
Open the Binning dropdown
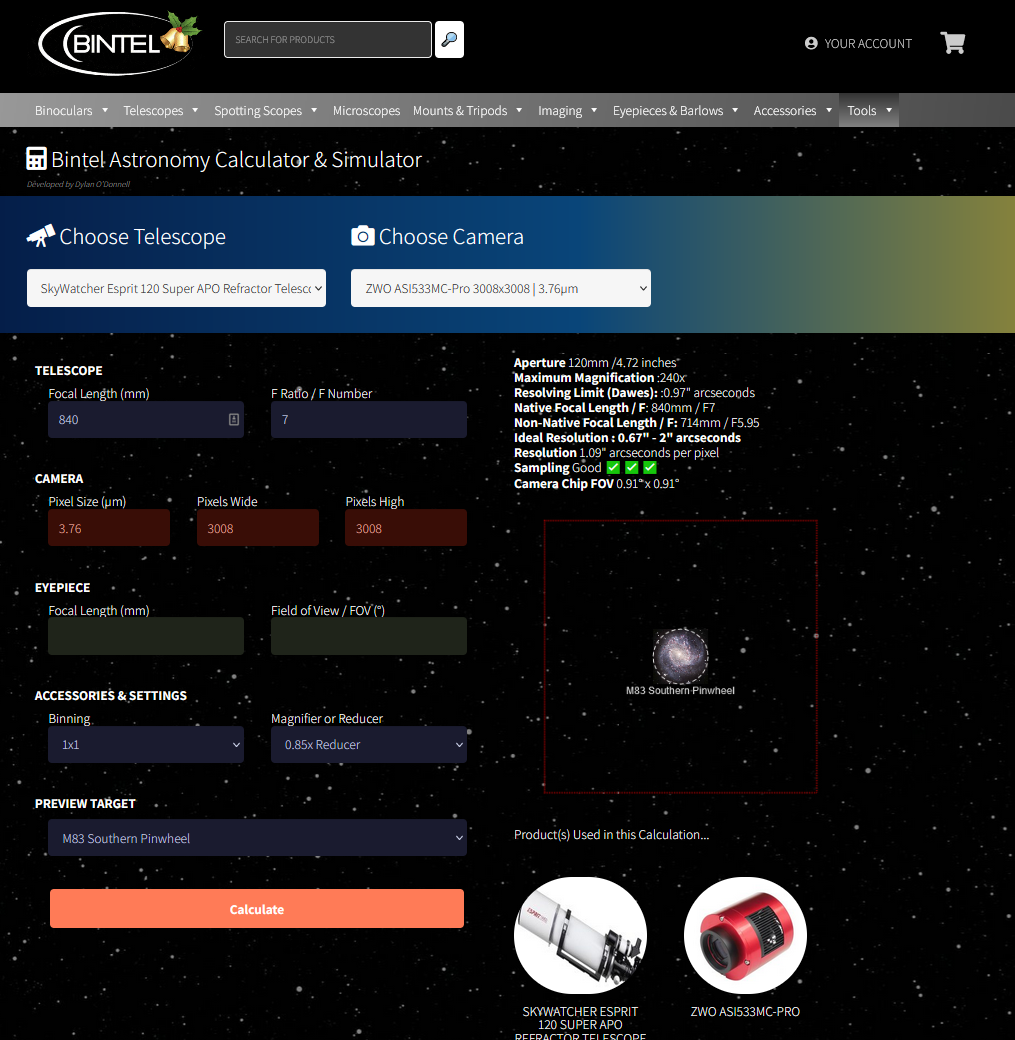(x=146, y=744)
